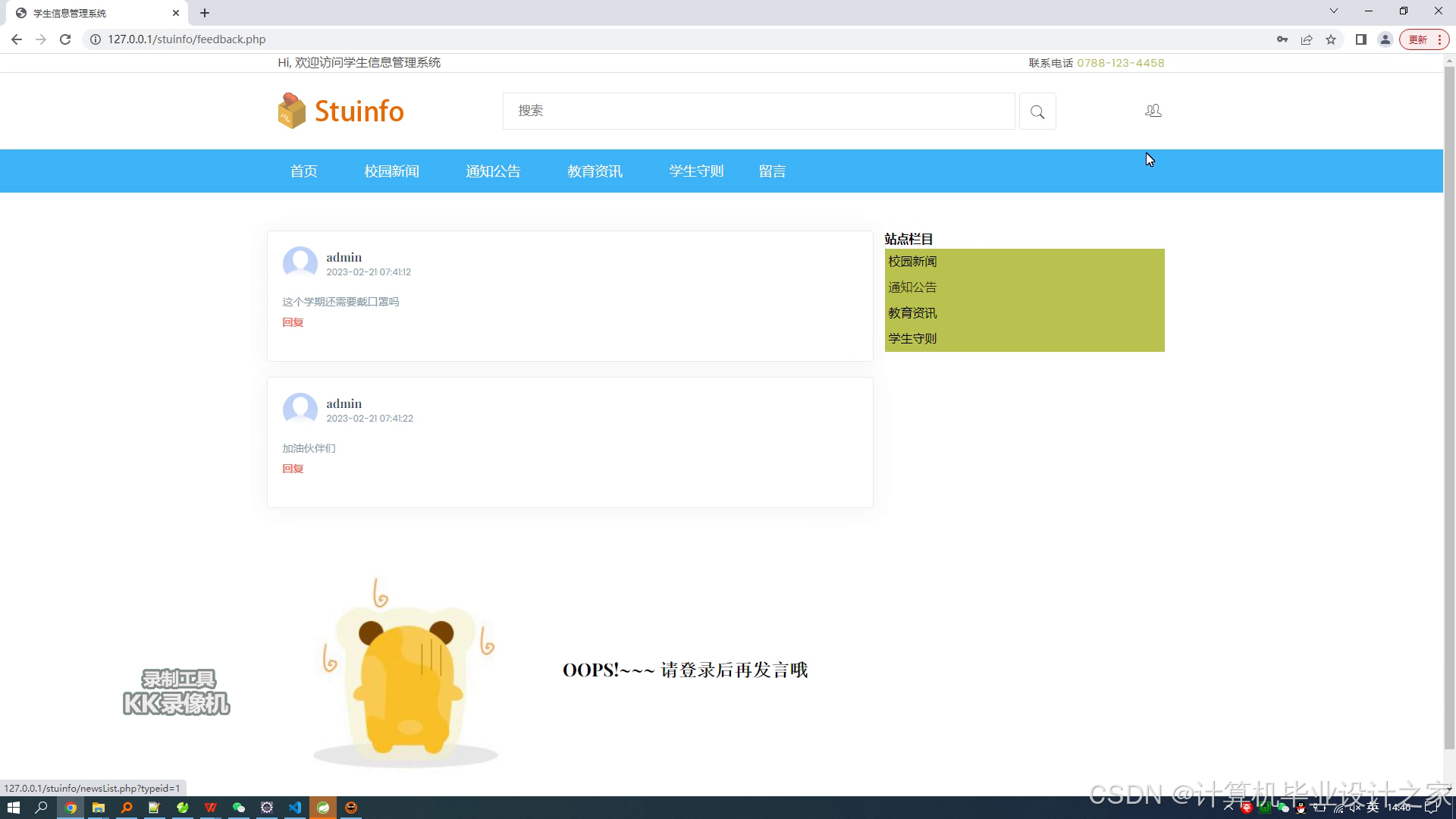Reply to the 这个学期还需要戴口罩吗 message
The height and width of the screenshot is (819, 1456).
tap(293, 322)
